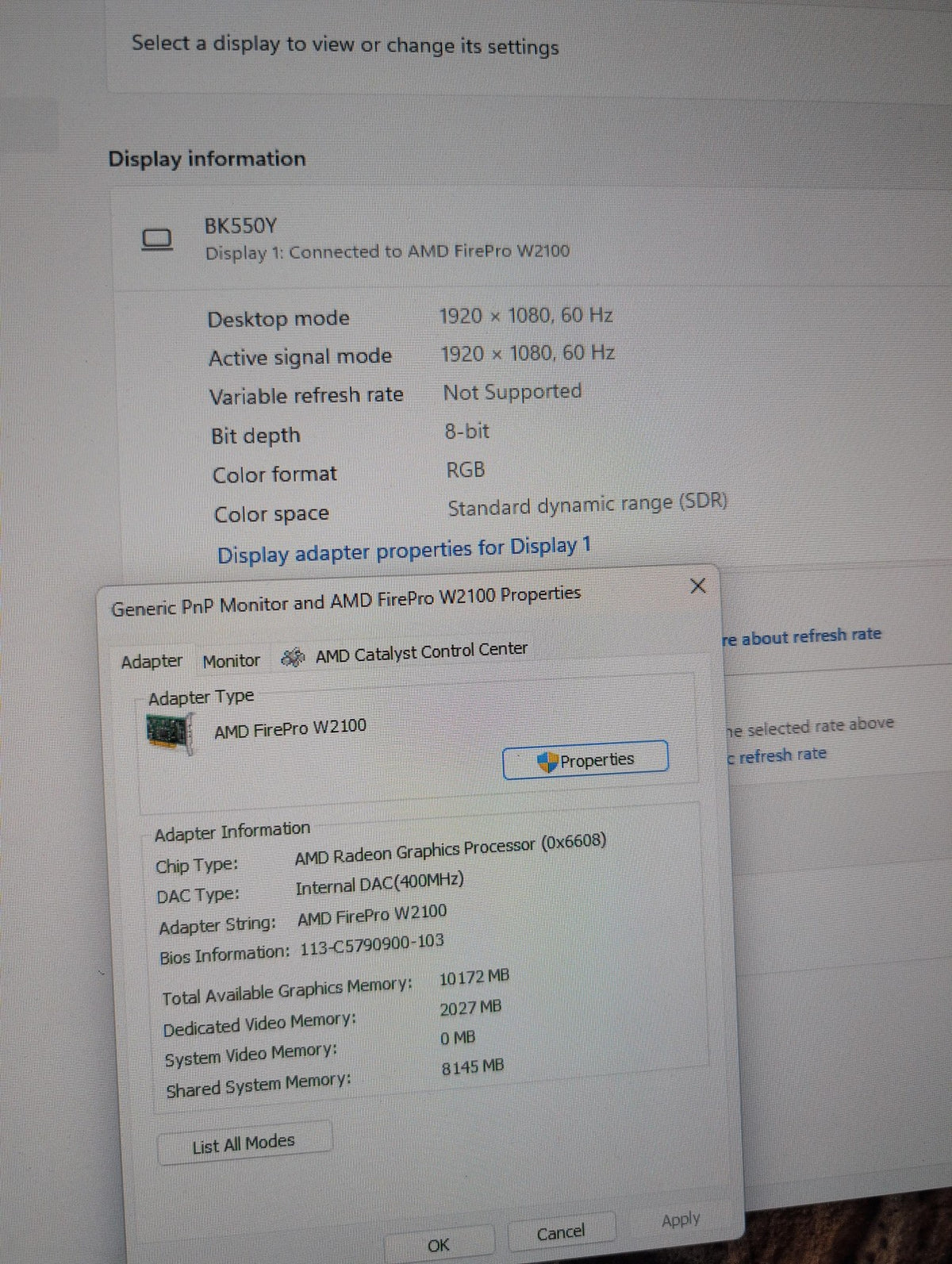The image size is (952, 1264).
Task: Click the Apply button in the dialog
Action: pyautogui.click(x=681, y=1220)
